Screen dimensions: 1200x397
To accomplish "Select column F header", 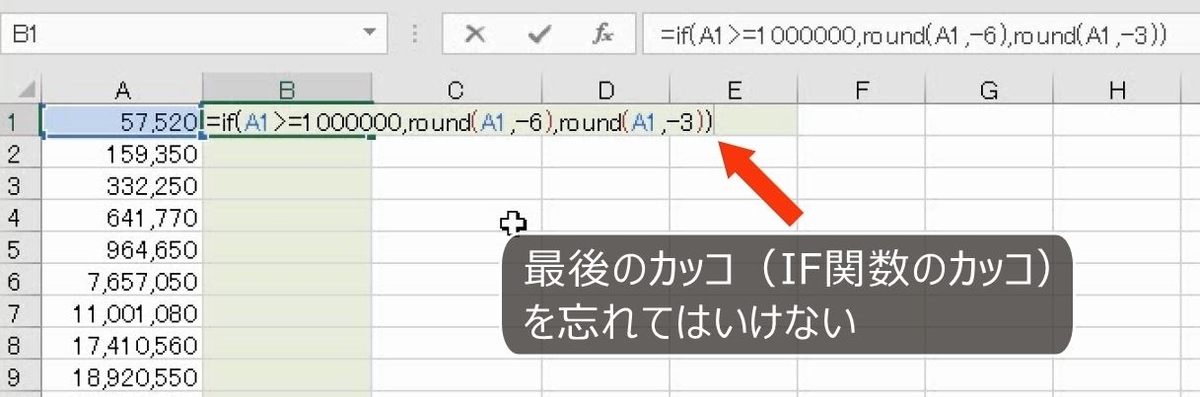I will tap(861, 91).
